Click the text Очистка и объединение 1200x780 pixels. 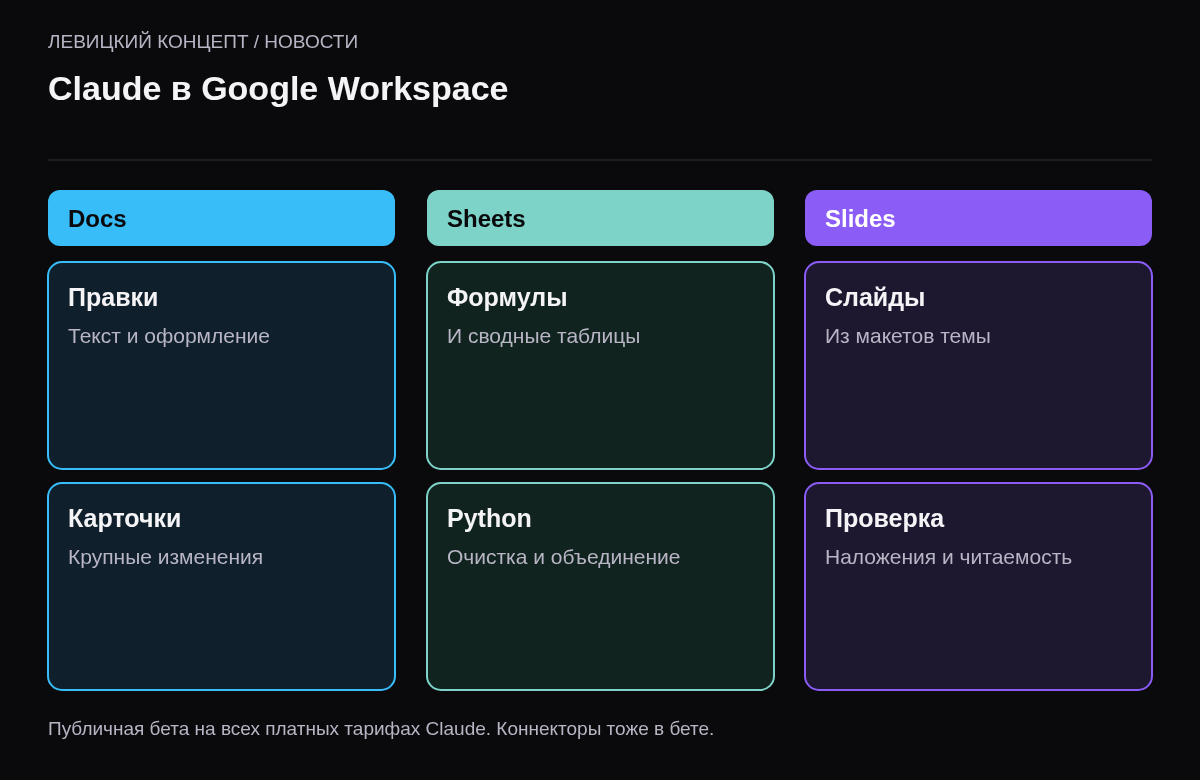563,557
